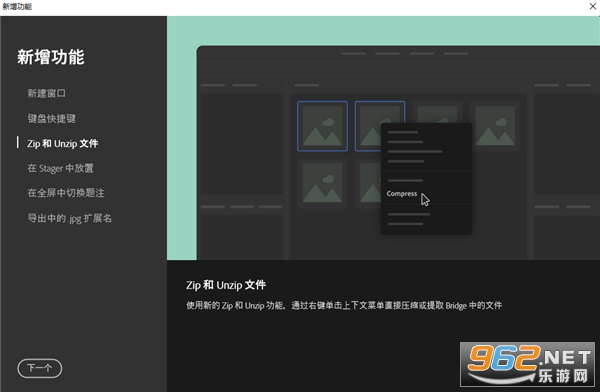Open 导出中的 .jpg 扩展名 item
The height and width of the screenshot is (392, 600).
(x=70, y=218)
